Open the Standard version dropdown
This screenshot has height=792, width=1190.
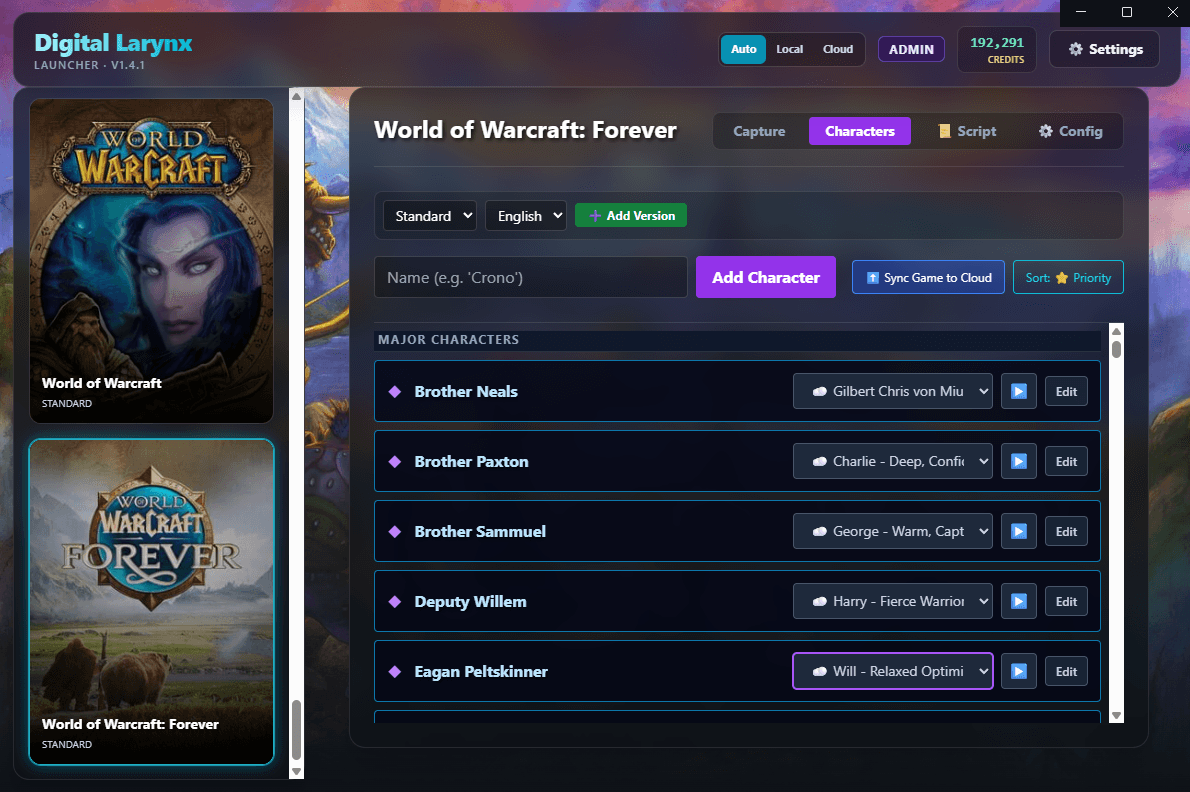point(430,216)
